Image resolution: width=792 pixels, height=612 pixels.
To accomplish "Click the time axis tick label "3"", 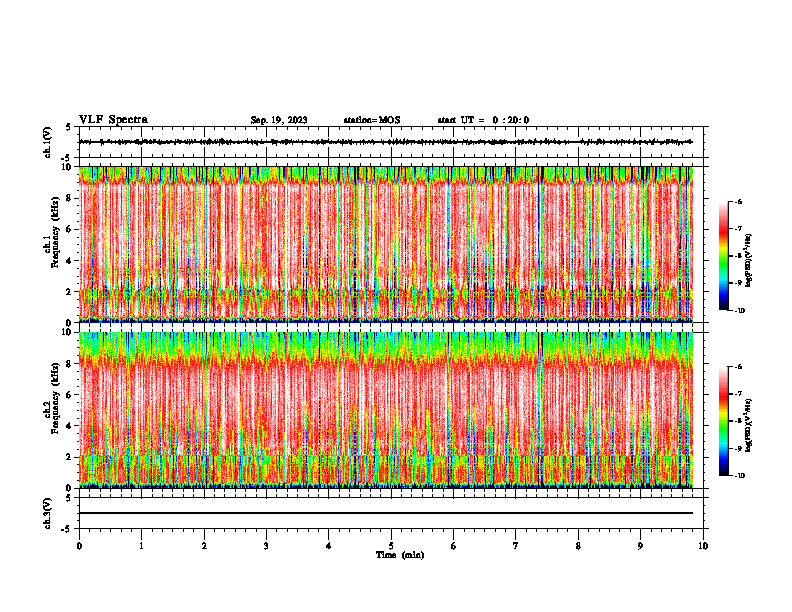I will (x=266, y=546).
